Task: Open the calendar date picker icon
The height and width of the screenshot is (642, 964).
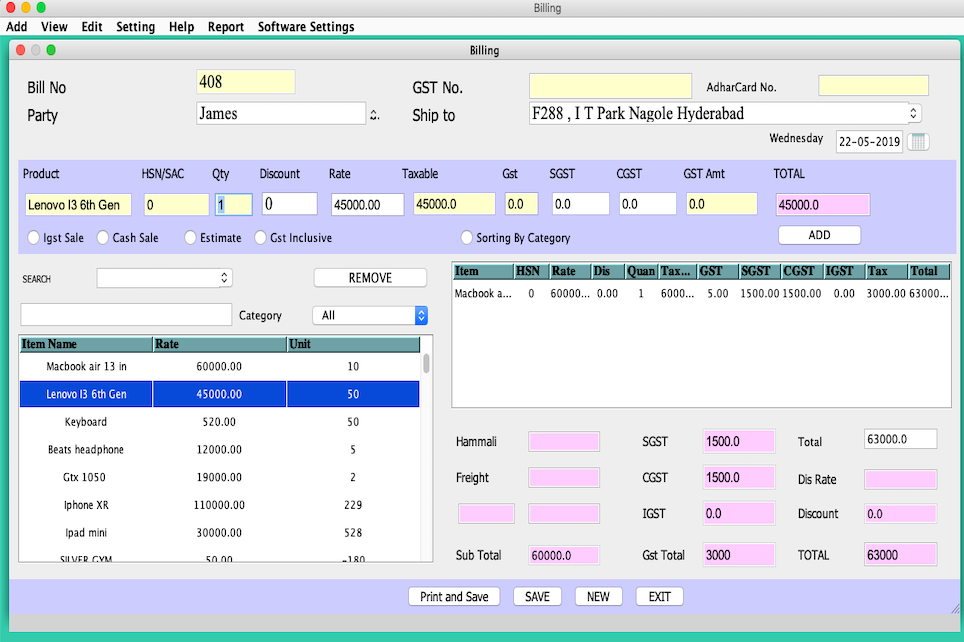Action: pyautogui.click(x=918, y=142)
